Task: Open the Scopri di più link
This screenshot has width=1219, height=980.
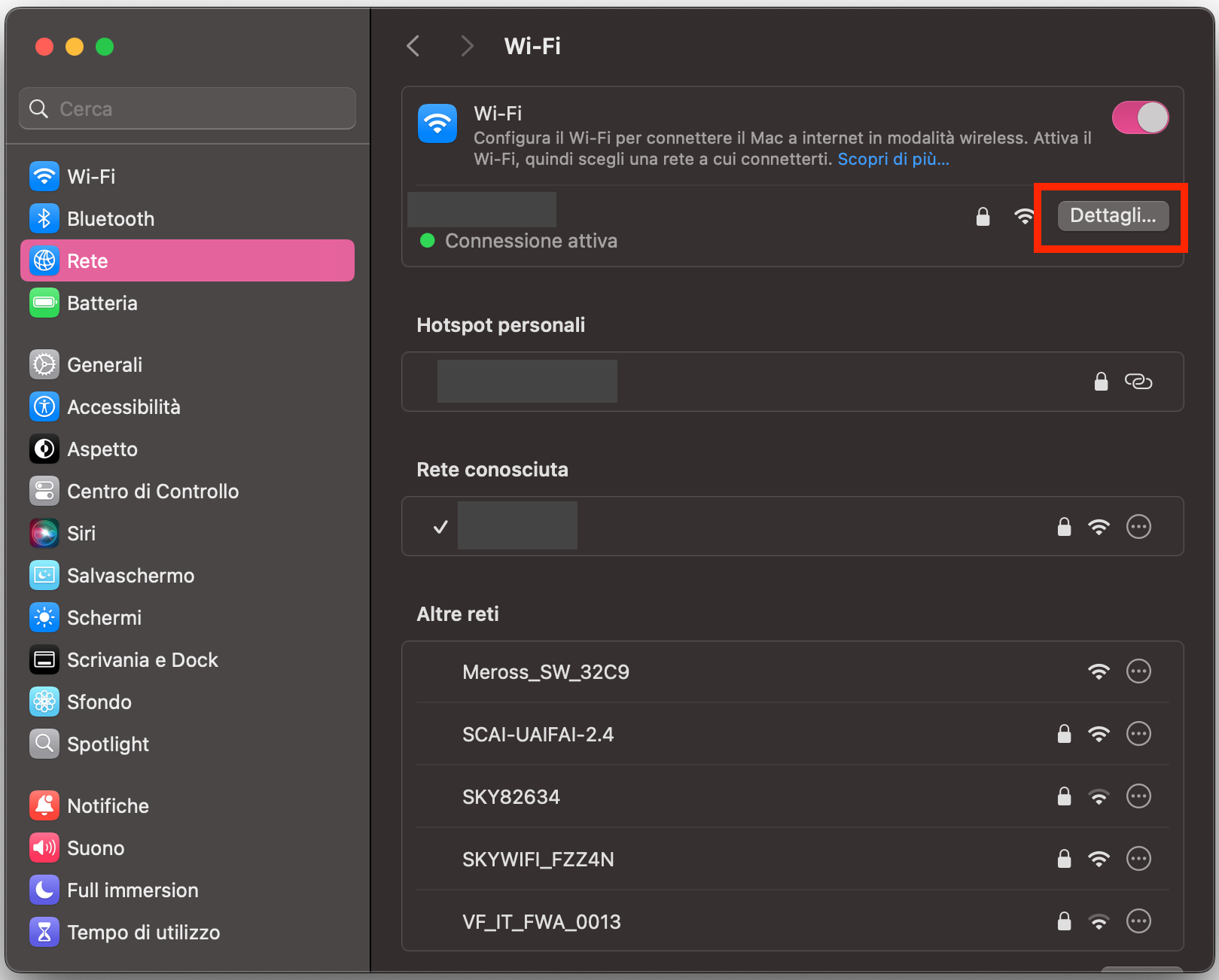Action: click(x=893, y=159)
